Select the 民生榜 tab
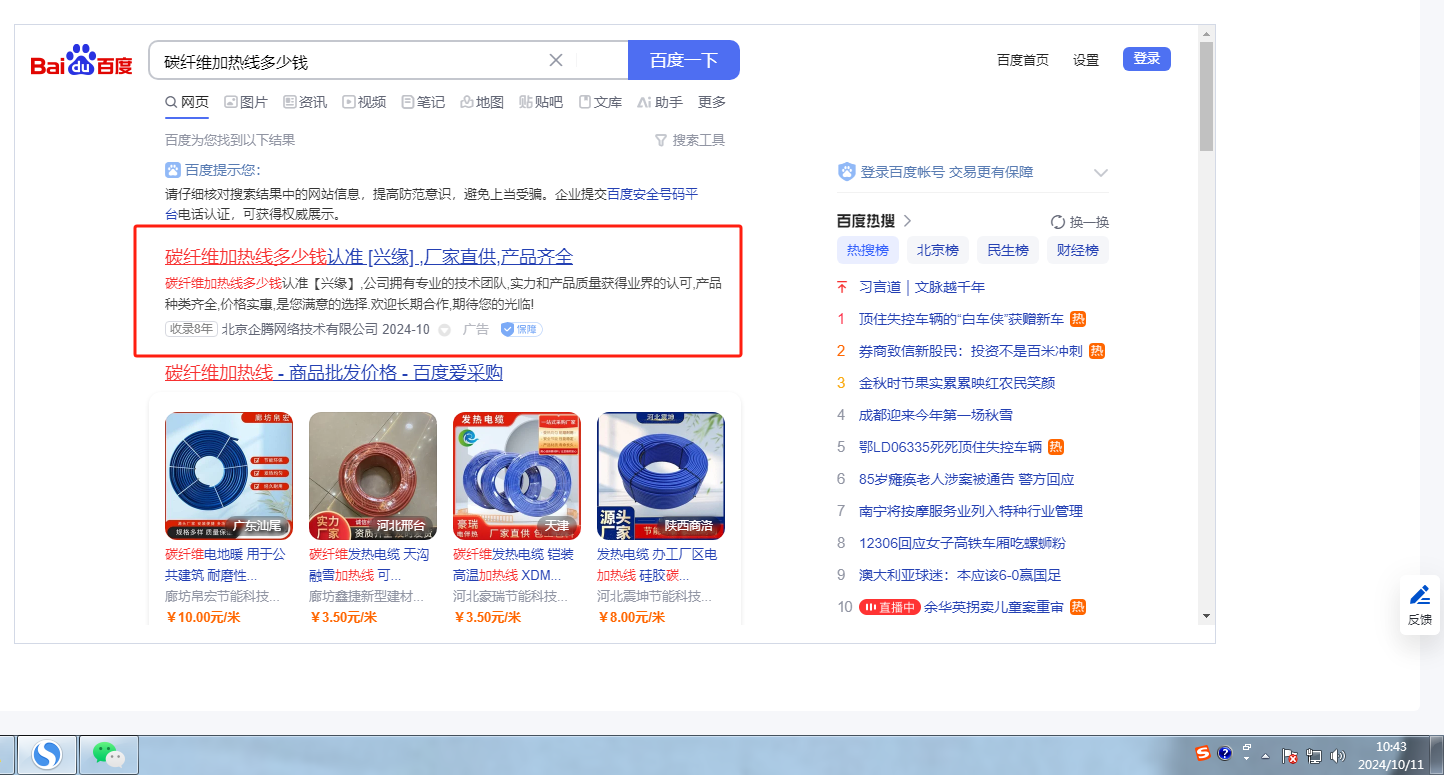Screen dimensions: 1444x775 [x=1008, y=250]
